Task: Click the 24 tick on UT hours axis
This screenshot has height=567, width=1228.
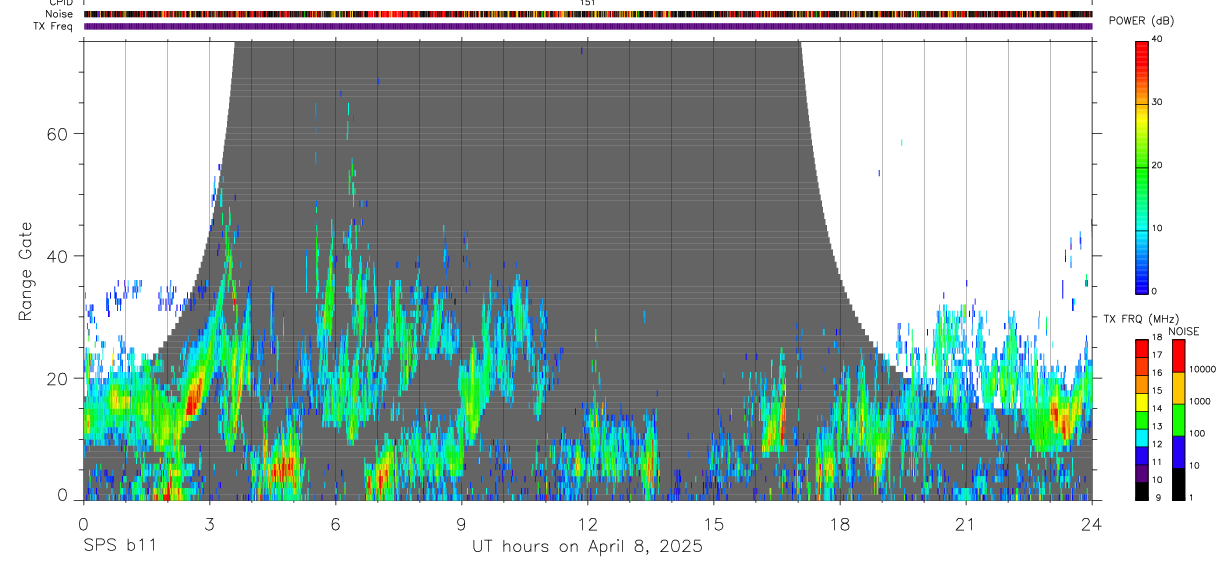Action: coord(1091,524)
